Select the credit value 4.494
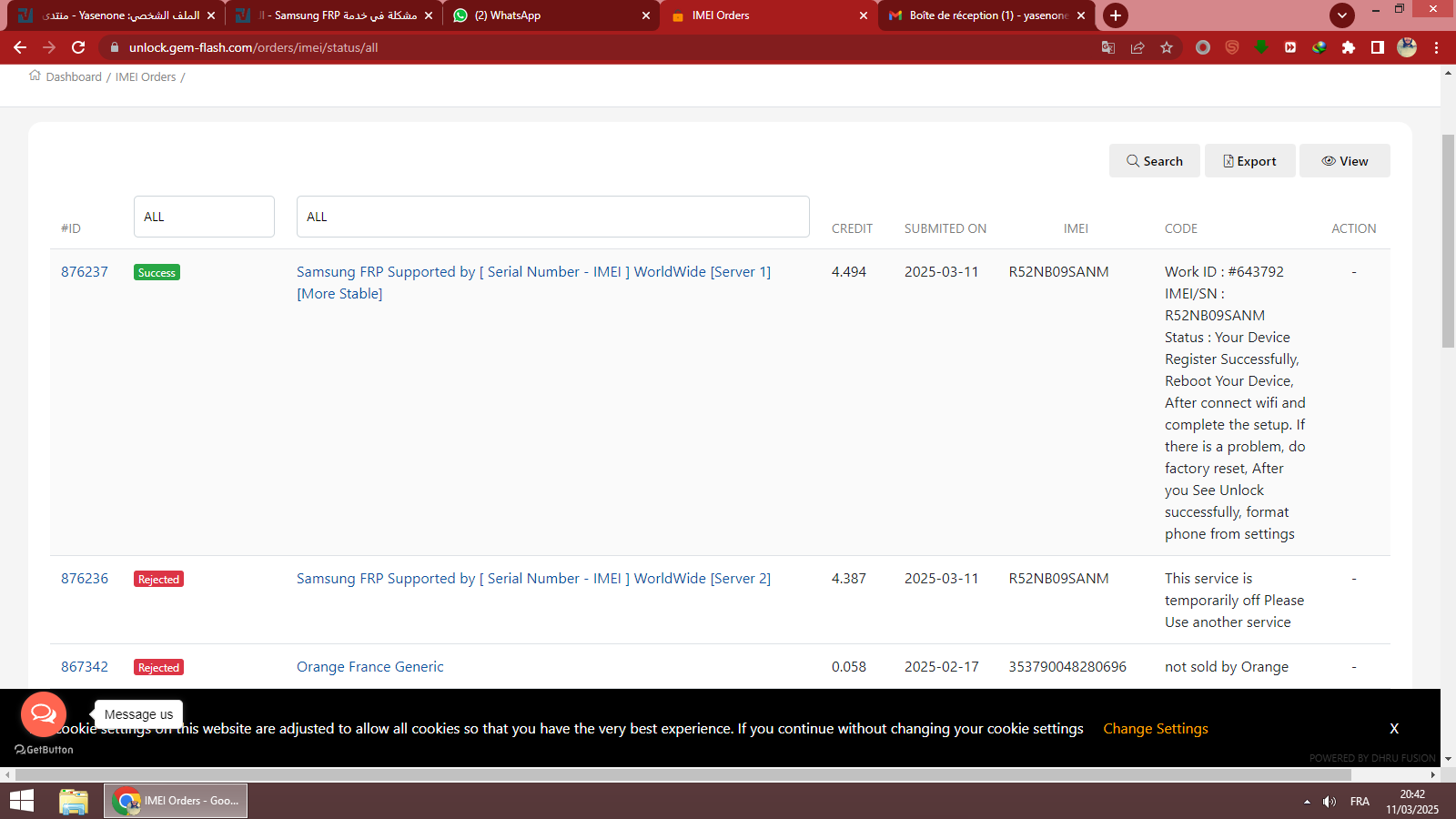 (x=849, y=272)
